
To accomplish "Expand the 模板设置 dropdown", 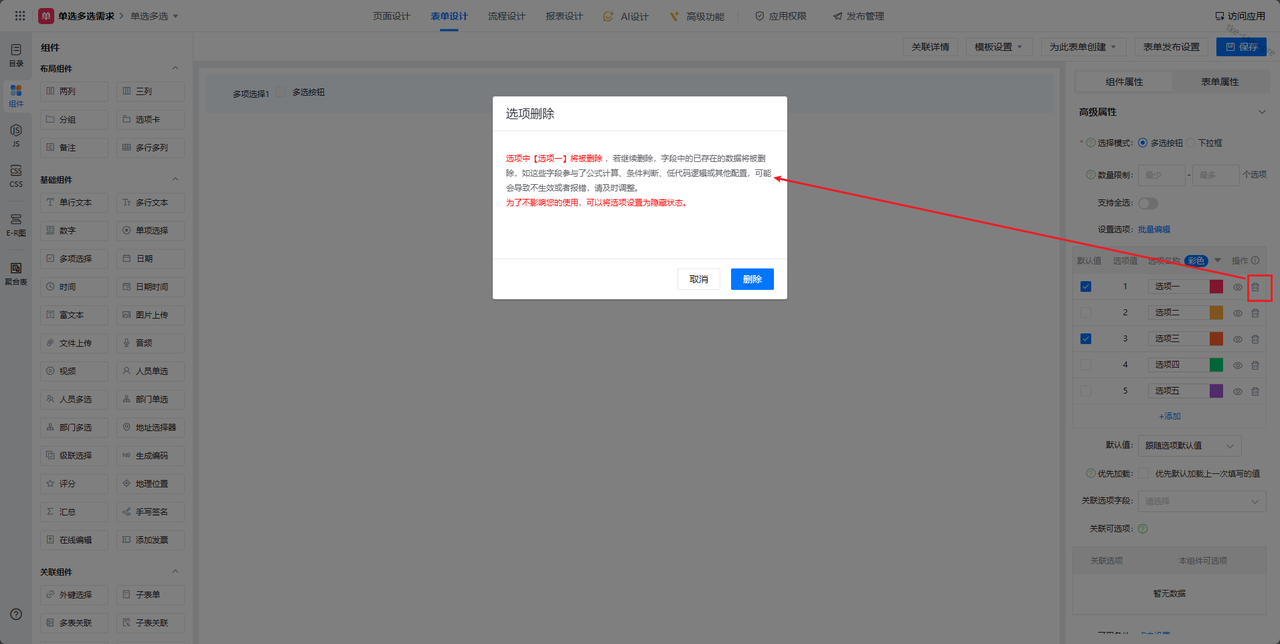I will (997, 47).
